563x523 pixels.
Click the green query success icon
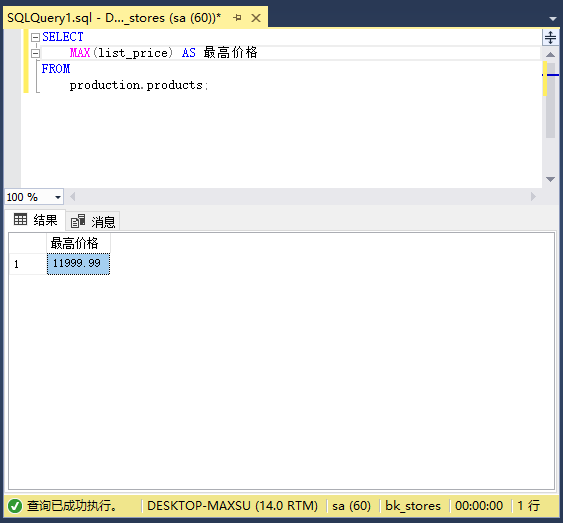coord(15,506)
